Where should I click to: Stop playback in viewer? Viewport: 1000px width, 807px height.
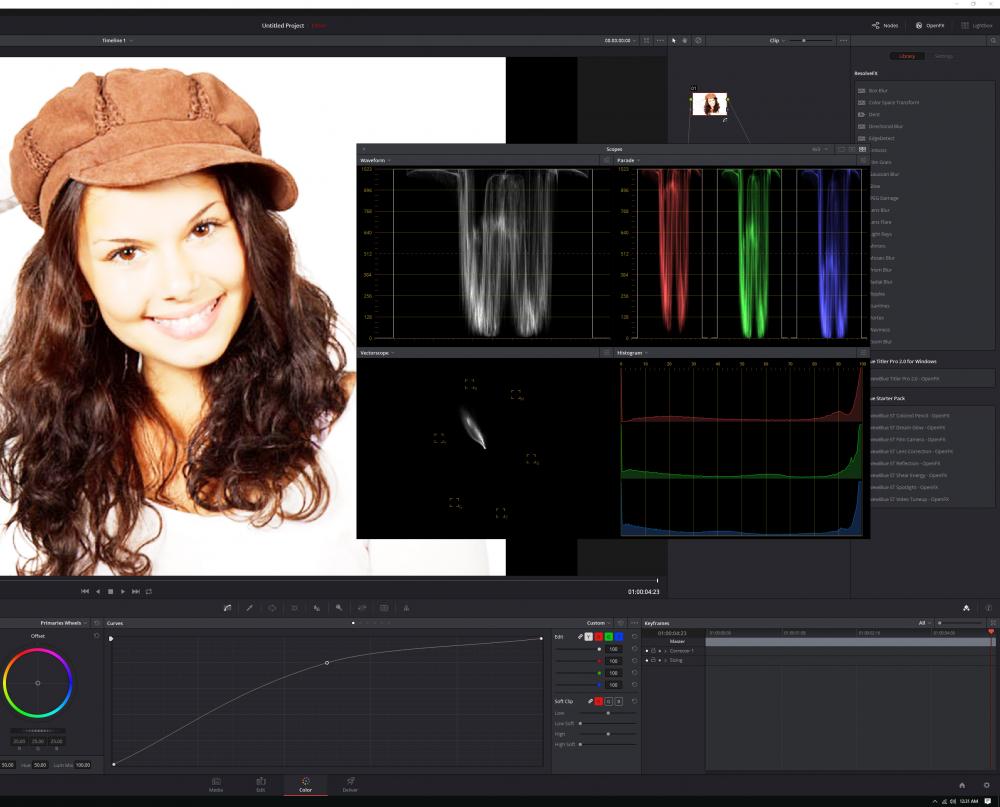[110, 591]
